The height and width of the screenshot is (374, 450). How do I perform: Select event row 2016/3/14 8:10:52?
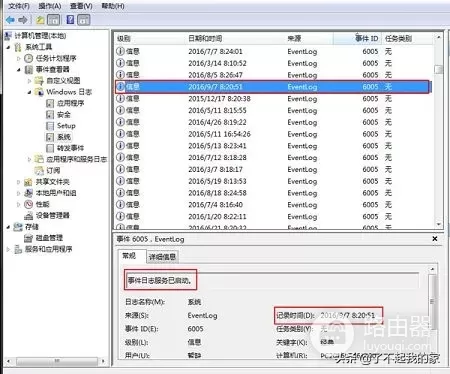pyautogui.click(x=273, y=63)
